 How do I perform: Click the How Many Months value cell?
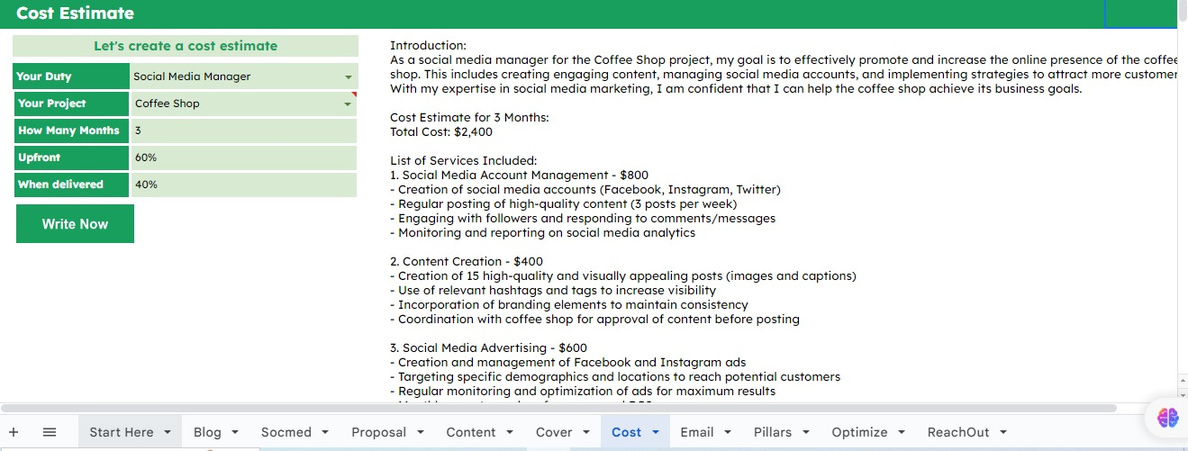[x=244, y=130]
